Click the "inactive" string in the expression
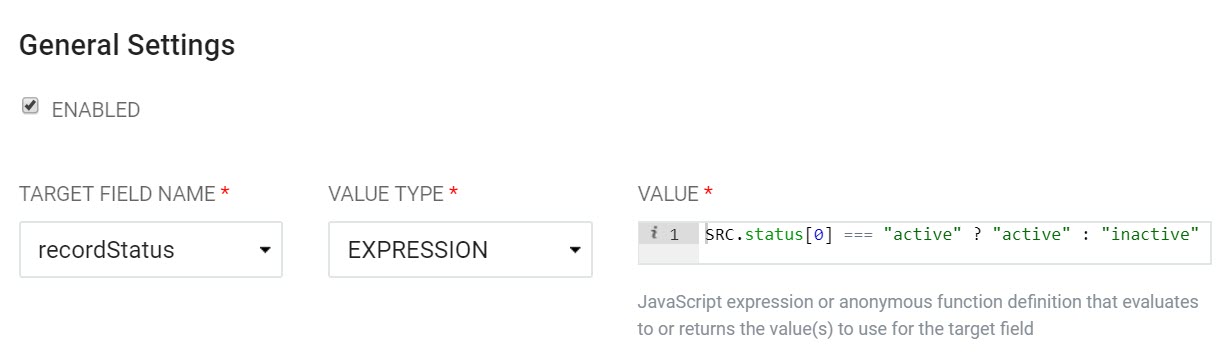Viewport: 1224px width, 362px height. click(1150, 235)
